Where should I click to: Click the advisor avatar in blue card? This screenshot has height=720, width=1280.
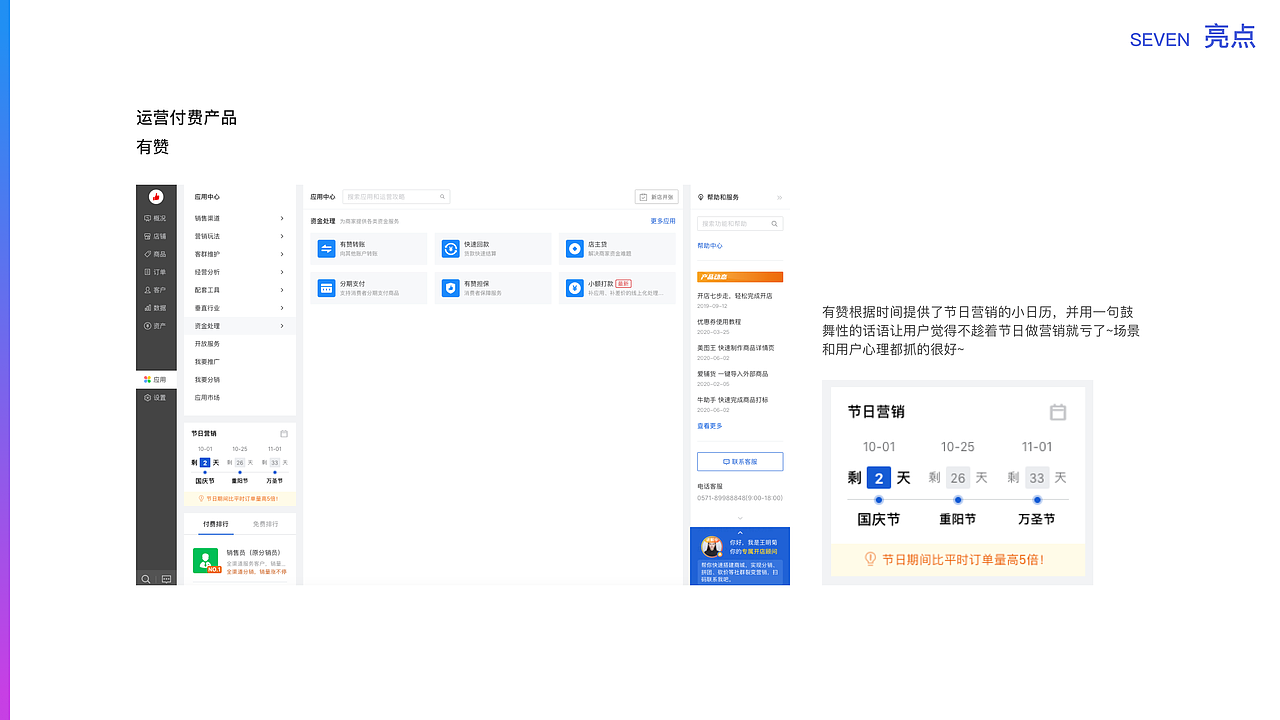point(712,547)
